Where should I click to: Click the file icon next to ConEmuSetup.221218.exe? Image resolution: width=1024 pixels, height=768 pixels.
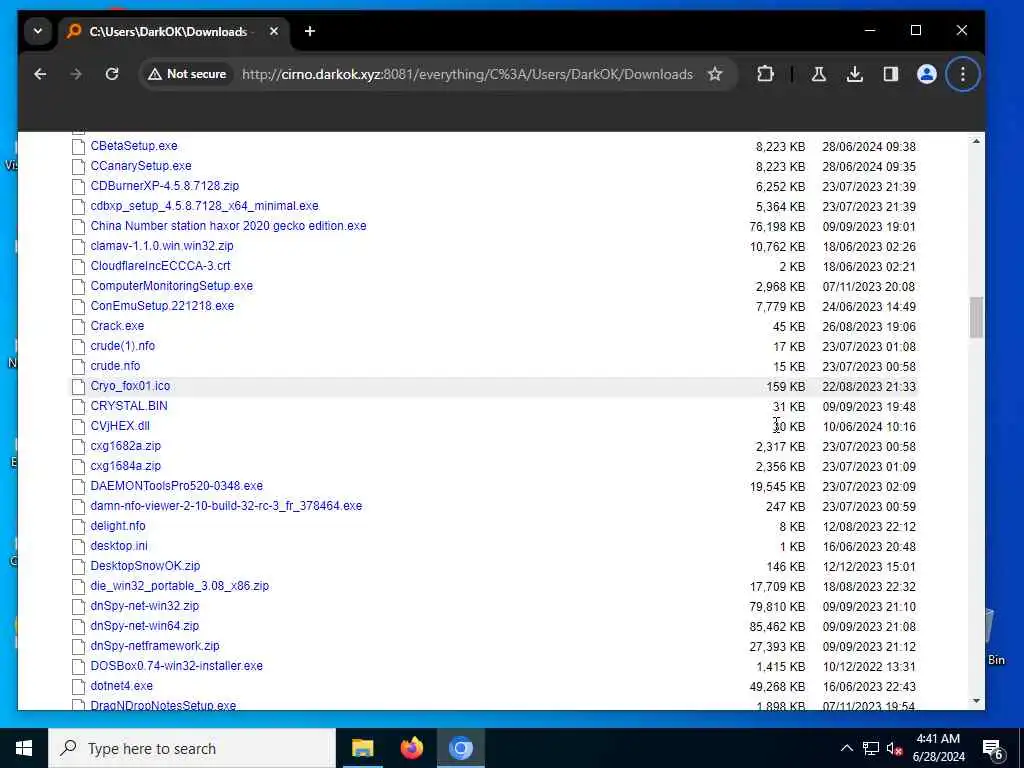[78, 306]
